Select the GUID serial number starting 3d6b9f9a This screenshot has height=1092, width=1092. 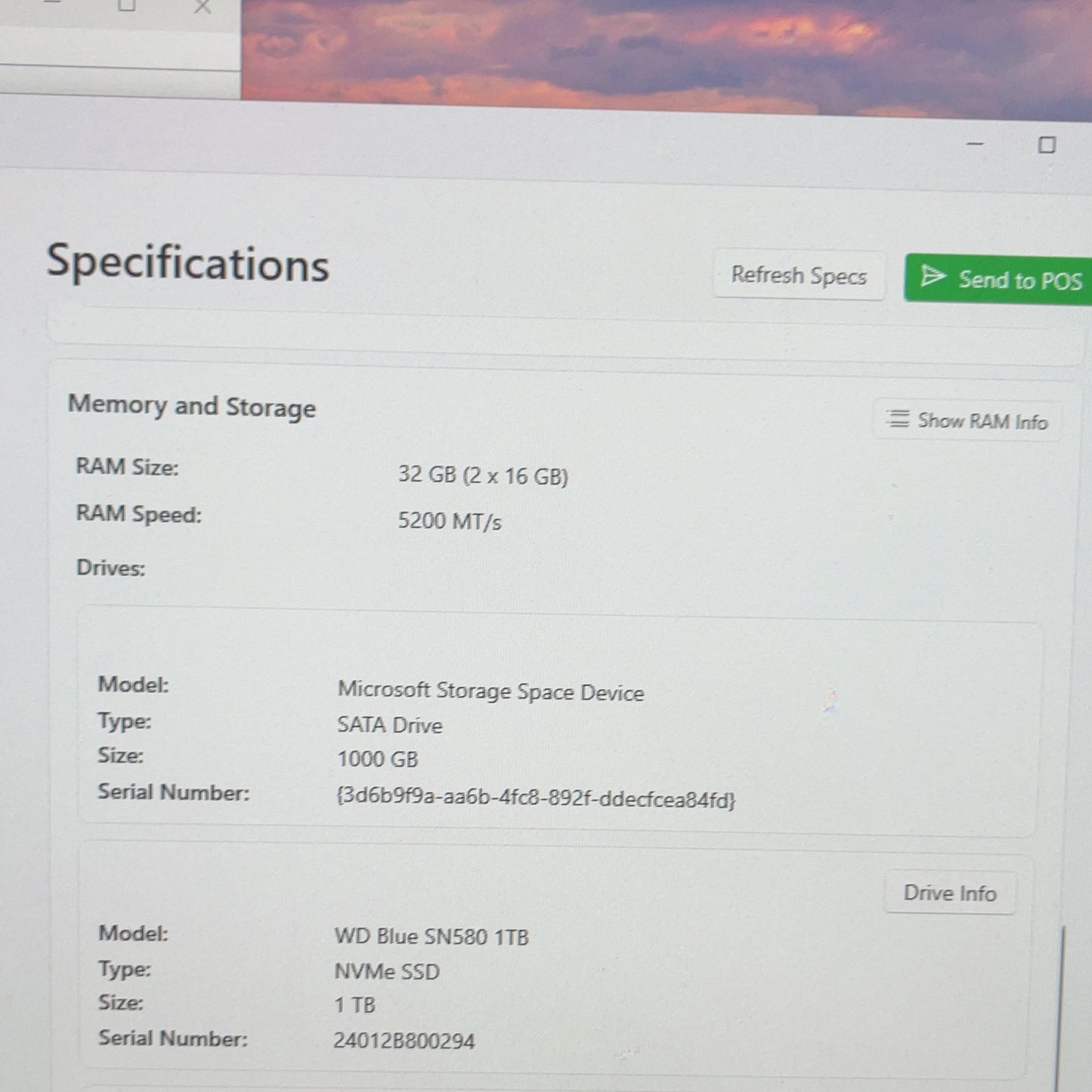[535, 798]
